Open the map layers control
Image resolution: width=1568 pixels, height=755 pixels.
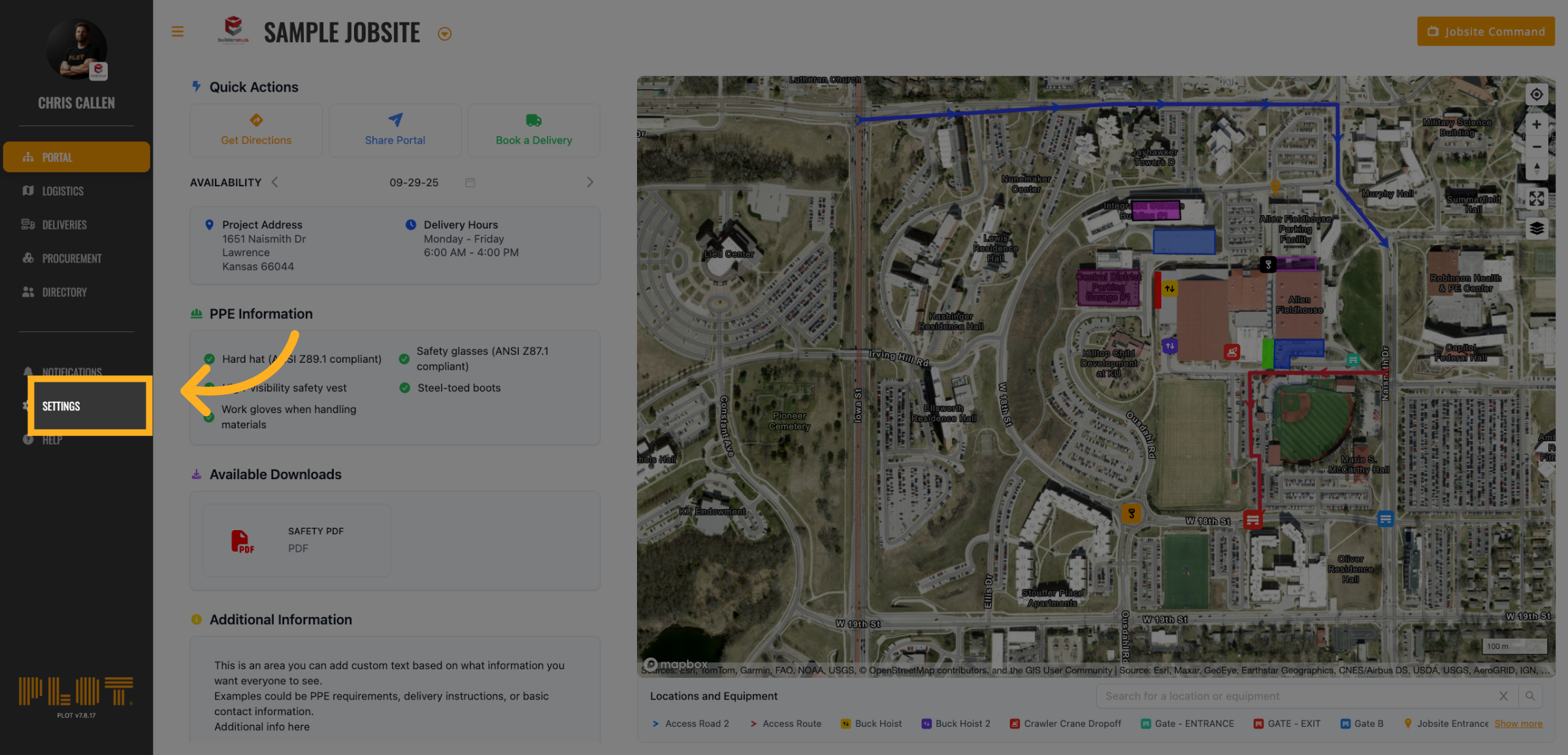tap(1536, 228)
